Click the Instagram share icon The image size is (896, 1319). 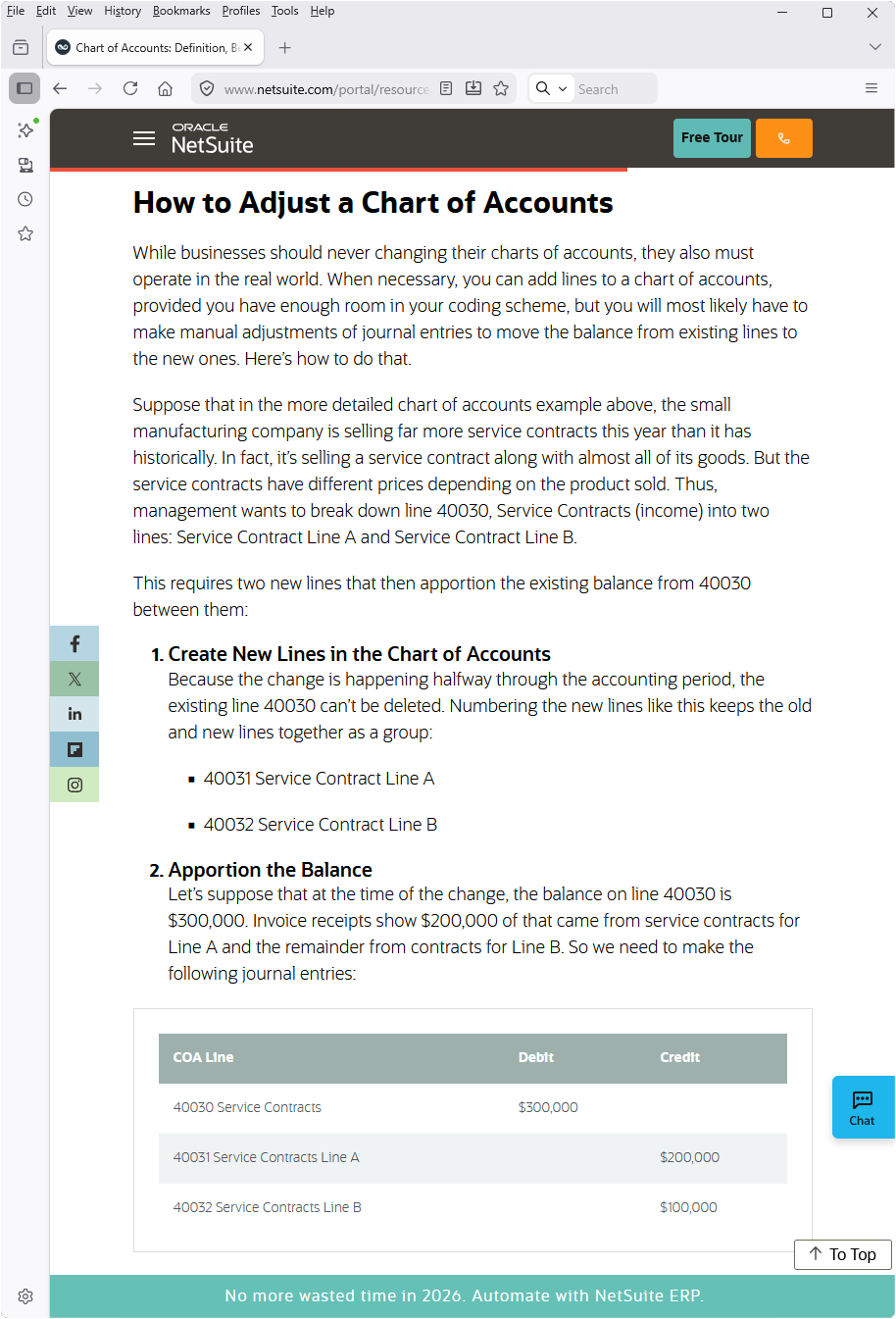click(75, 785)
